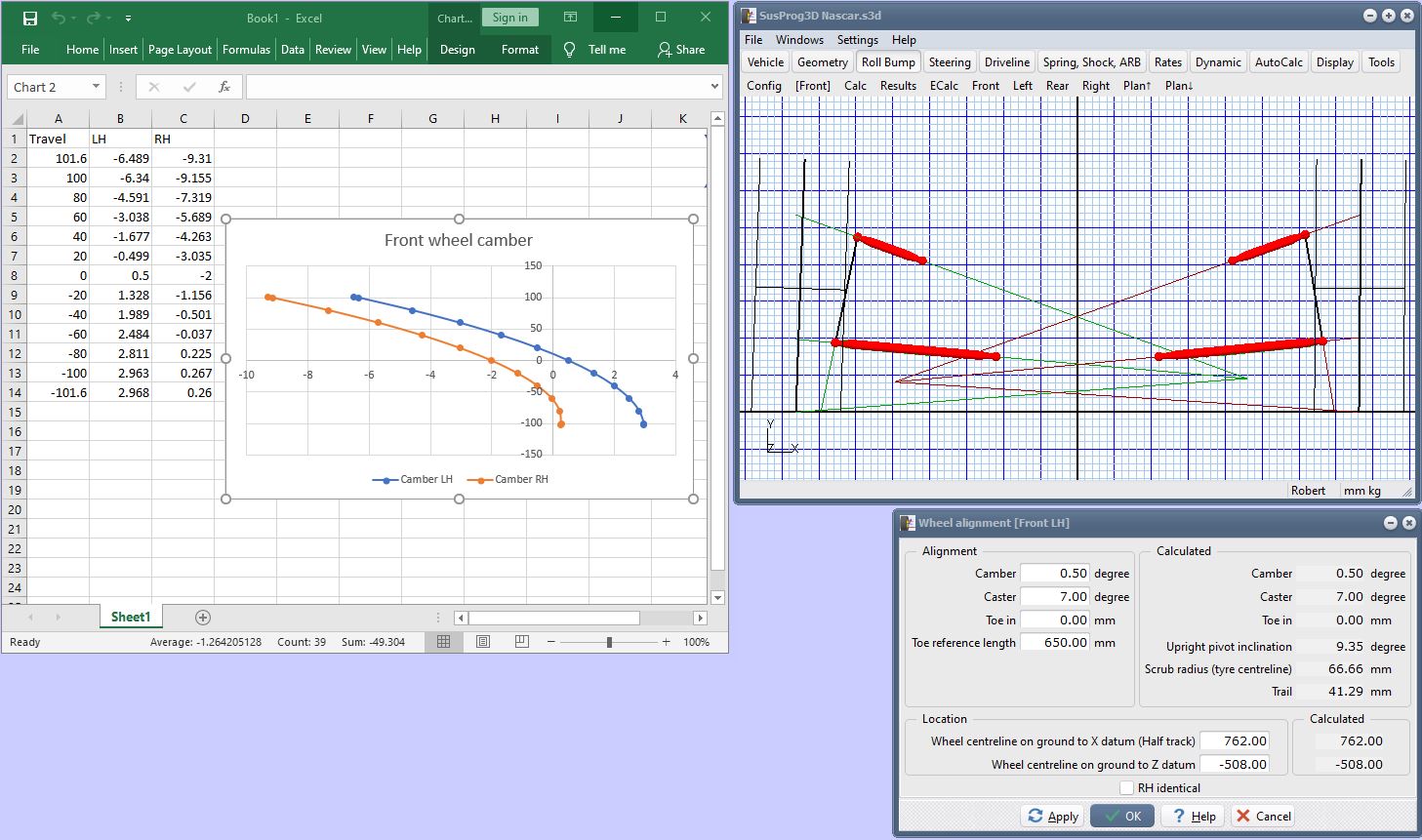Click the Tell me lightbulb icon
The image size is (1422, 840).
570,50
